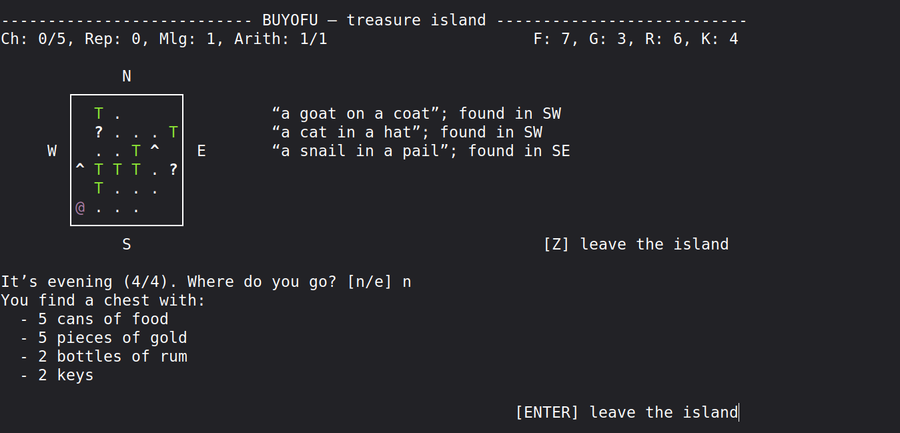Viewport: 900px width, 433px height.
Task: Choose the [ENTER] leave the island option
Action: pyautogui.click(x=626, y=412)
